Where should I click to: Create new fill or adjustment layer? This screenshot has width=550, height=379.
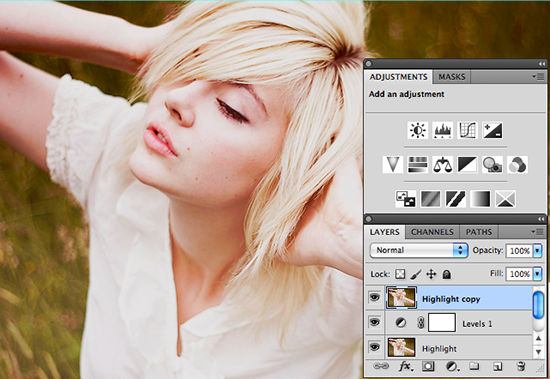pyautogui.click(x=452, y=367)
